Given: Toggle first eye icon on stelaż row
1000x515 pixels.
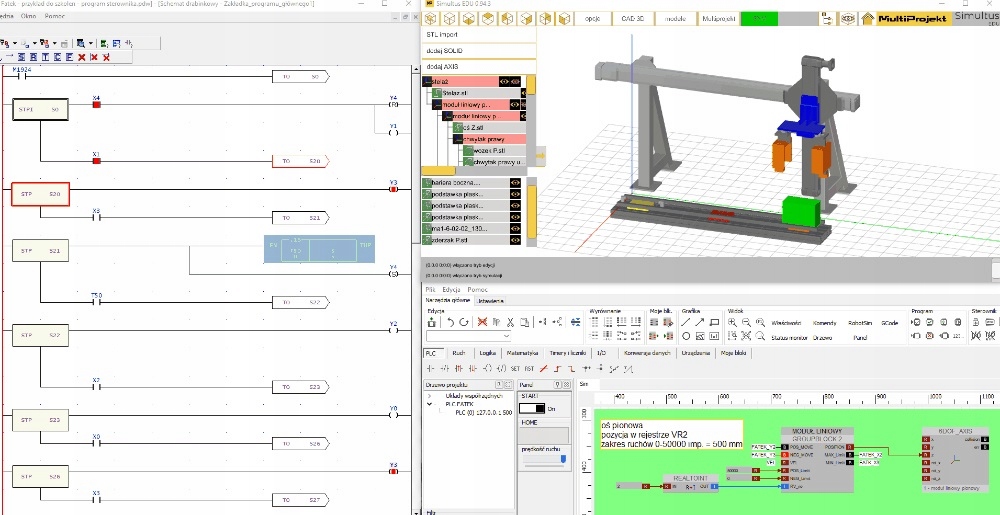Looking at the screenshot, I should pos(504,82).
